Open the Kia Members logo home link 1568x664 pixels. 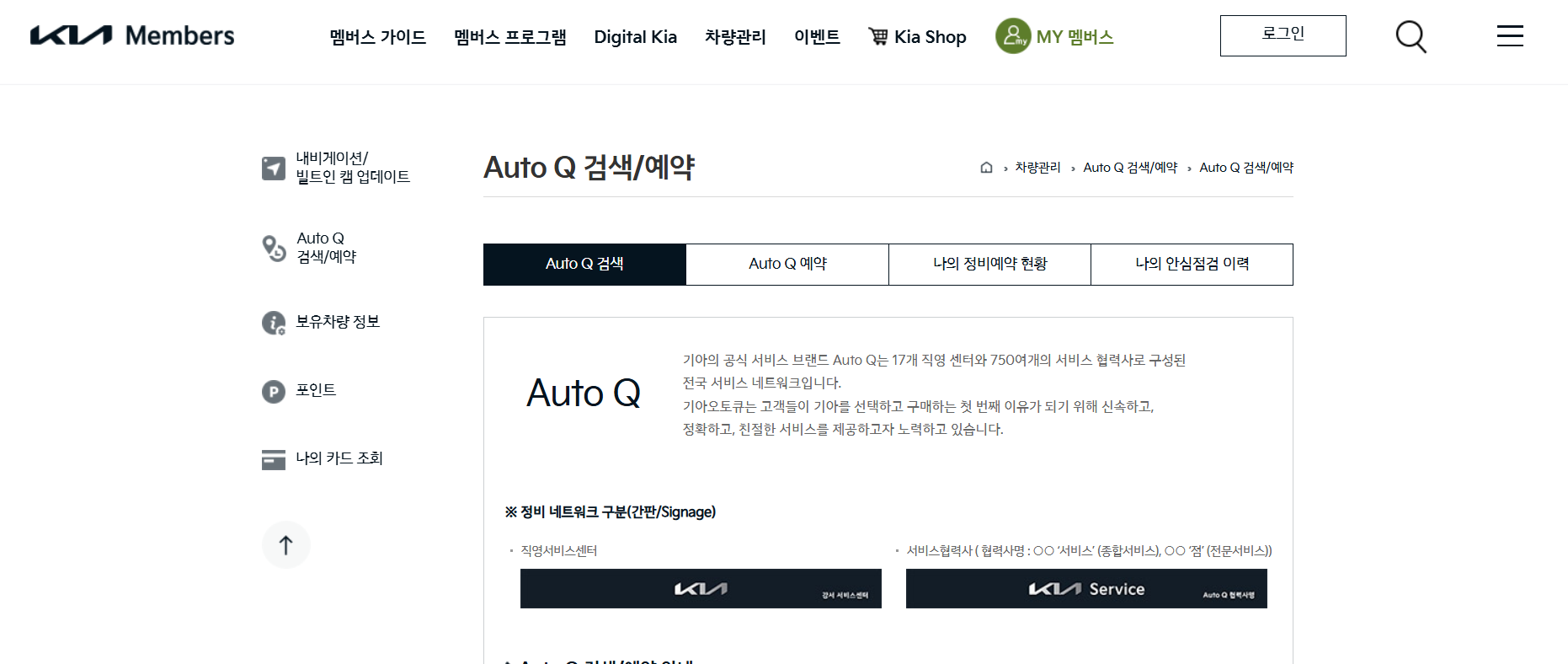point(132,35)
